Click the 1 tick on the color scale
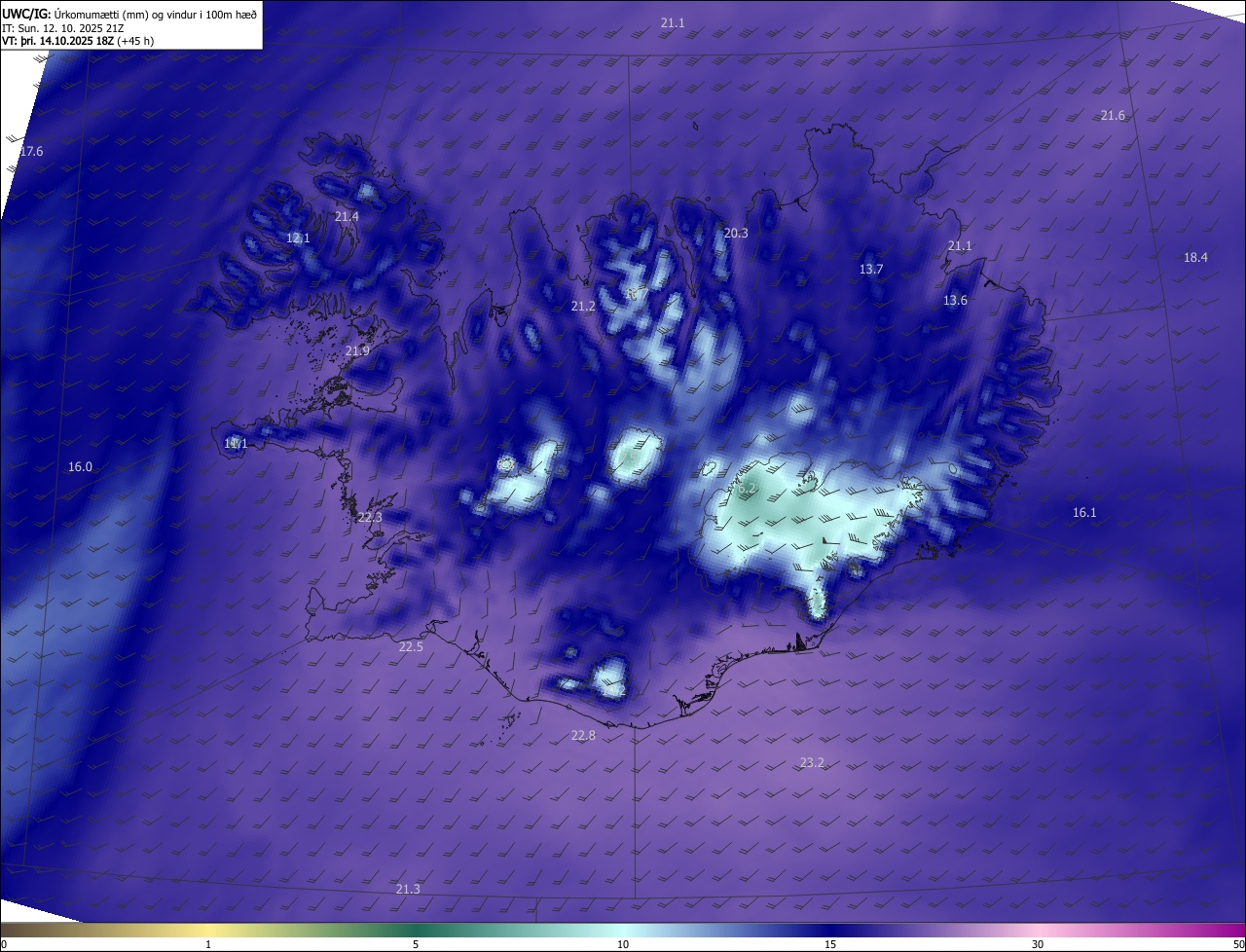This screenshot has width=1246, height=952. coord(208,945)
